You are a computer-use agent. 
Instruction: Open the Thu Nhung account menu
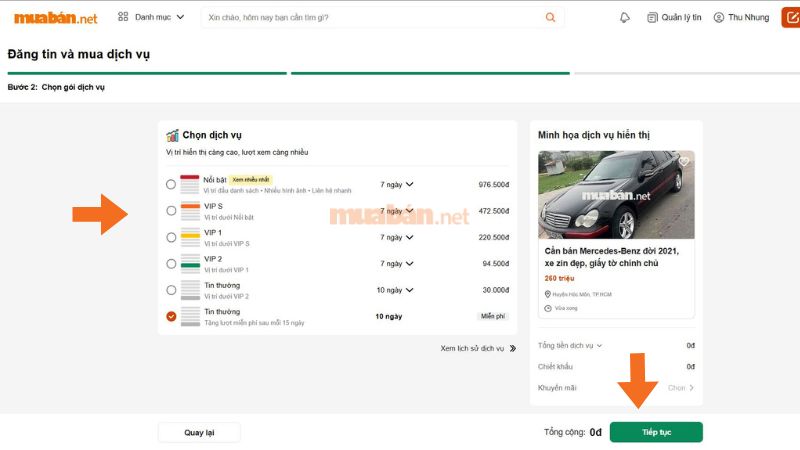pyautogui.click(x=749, y=17)
